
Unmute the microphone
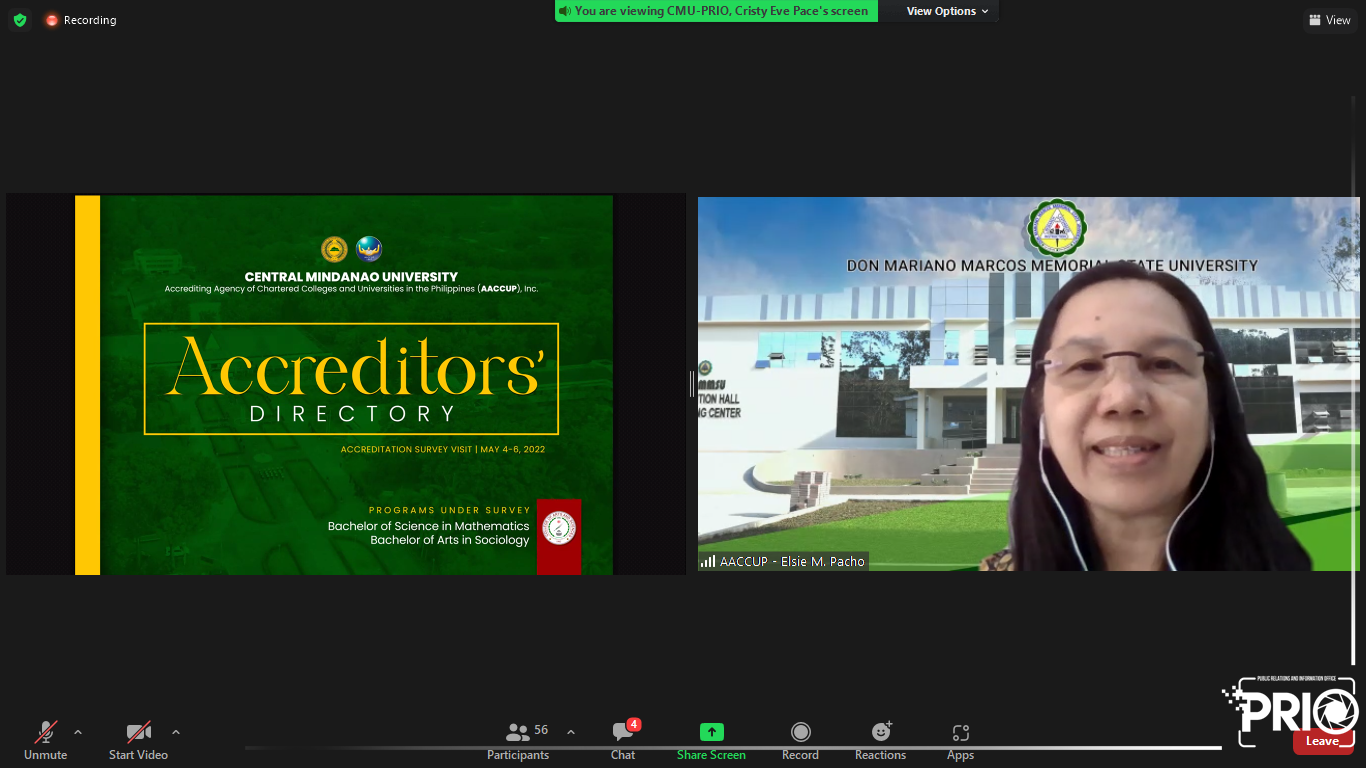pyautogui.click(x=45, y=741)
